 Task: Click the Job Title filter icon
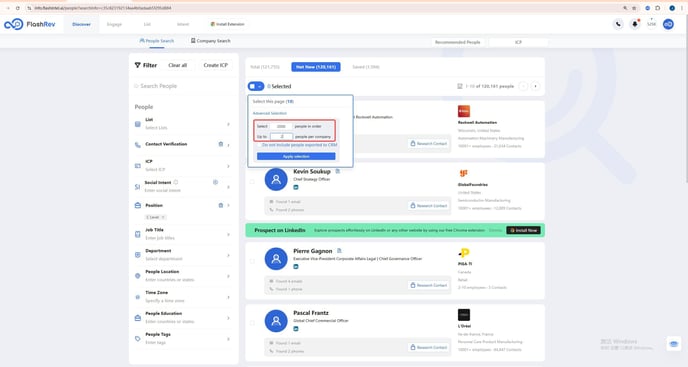(x=138, y=234)
